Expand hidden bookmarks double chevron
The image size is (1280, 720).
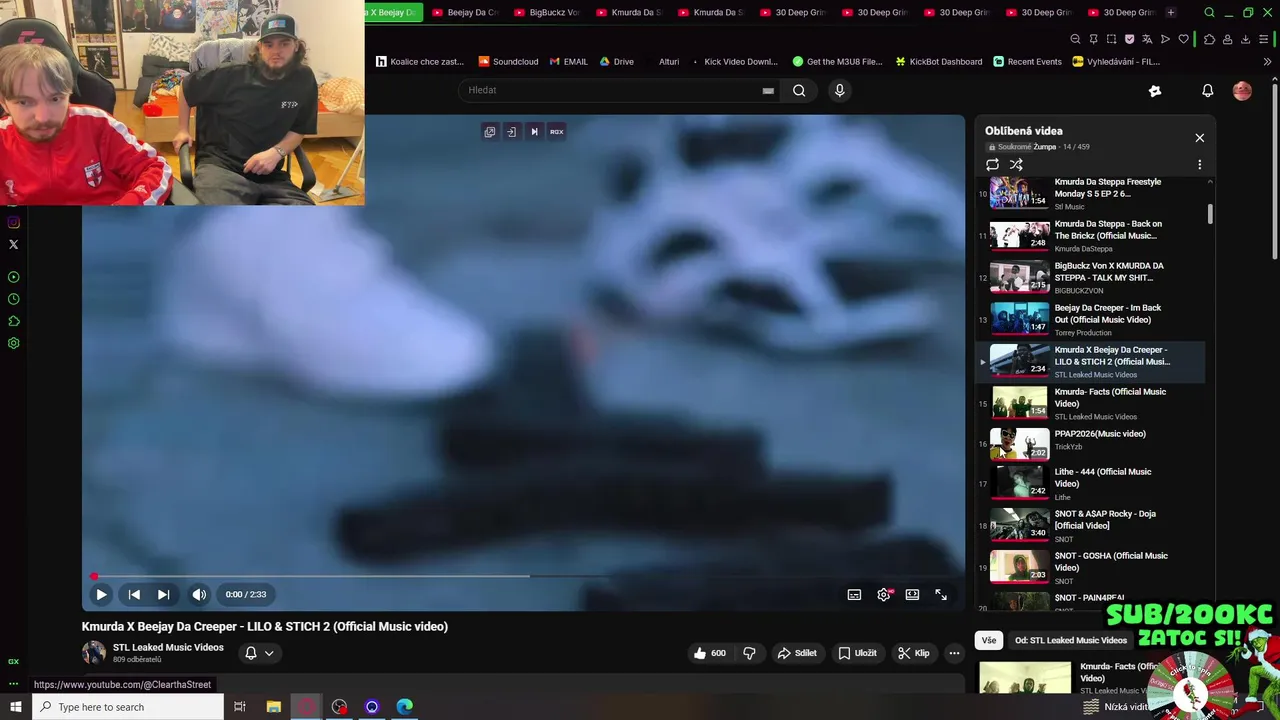click(x=1267, y=62)
